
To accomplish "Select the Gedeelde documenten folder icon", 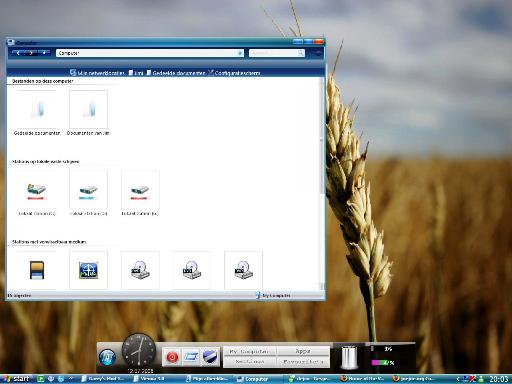I will (x=37, y=110).
